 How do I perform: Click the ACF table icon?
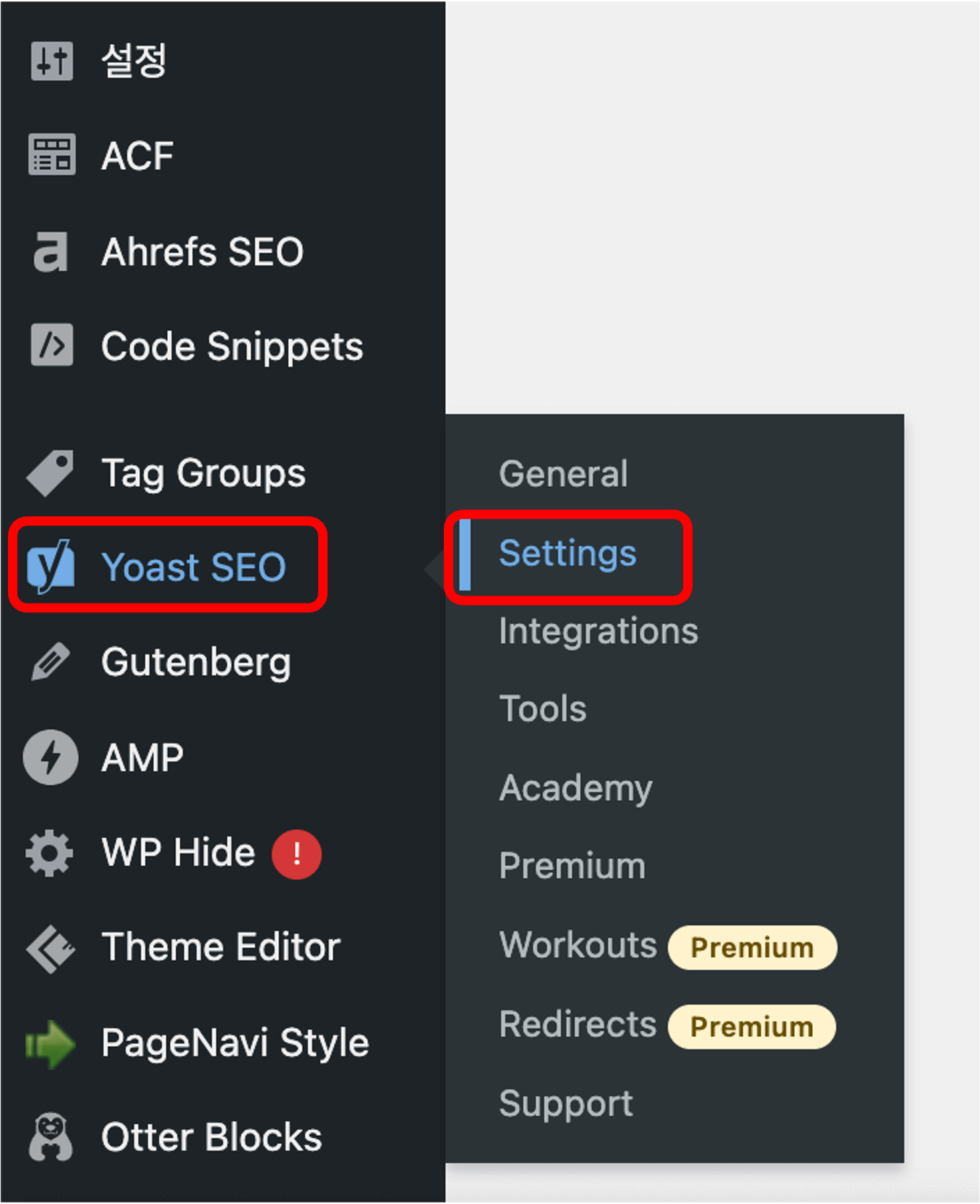tap(51, 155)
